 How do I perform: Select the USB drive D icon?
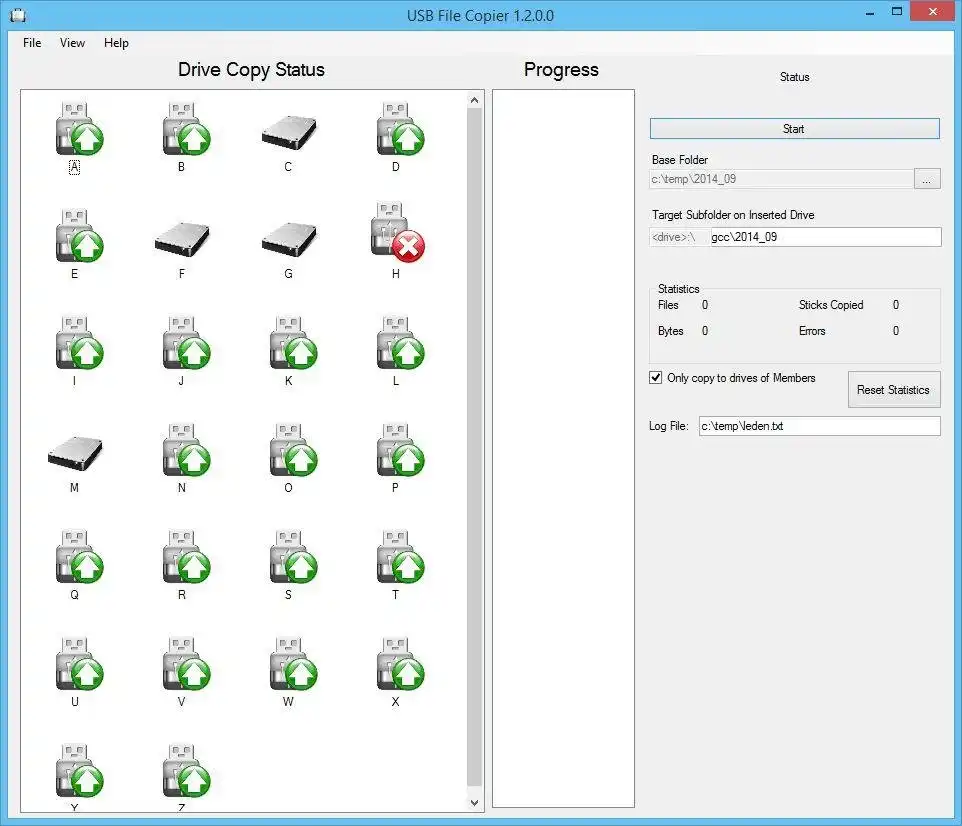click(401, 129)
